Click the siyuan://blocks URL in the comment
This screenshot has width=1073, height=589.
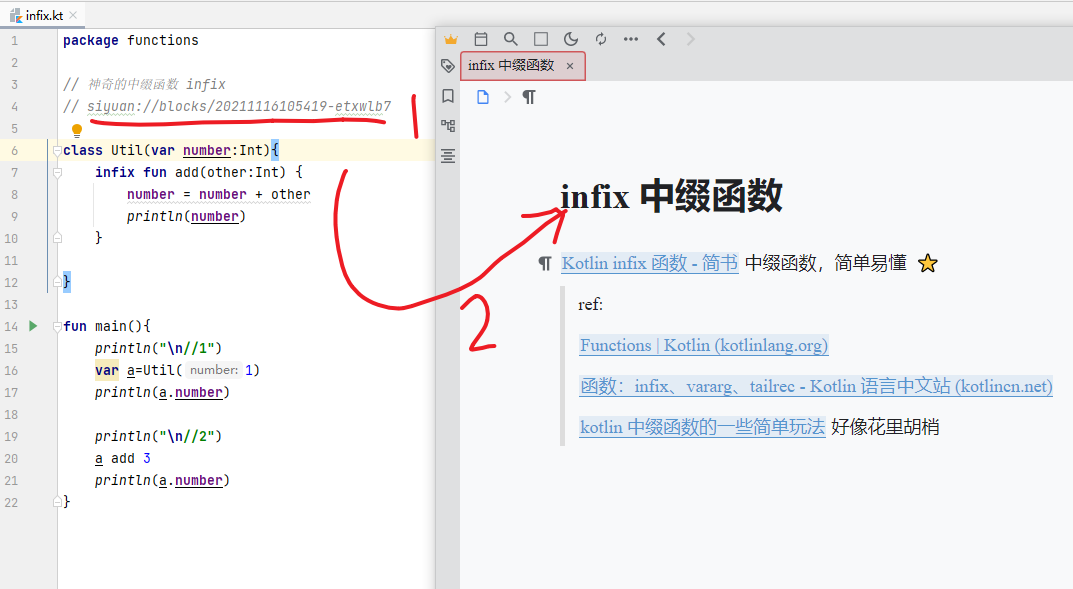239,107
